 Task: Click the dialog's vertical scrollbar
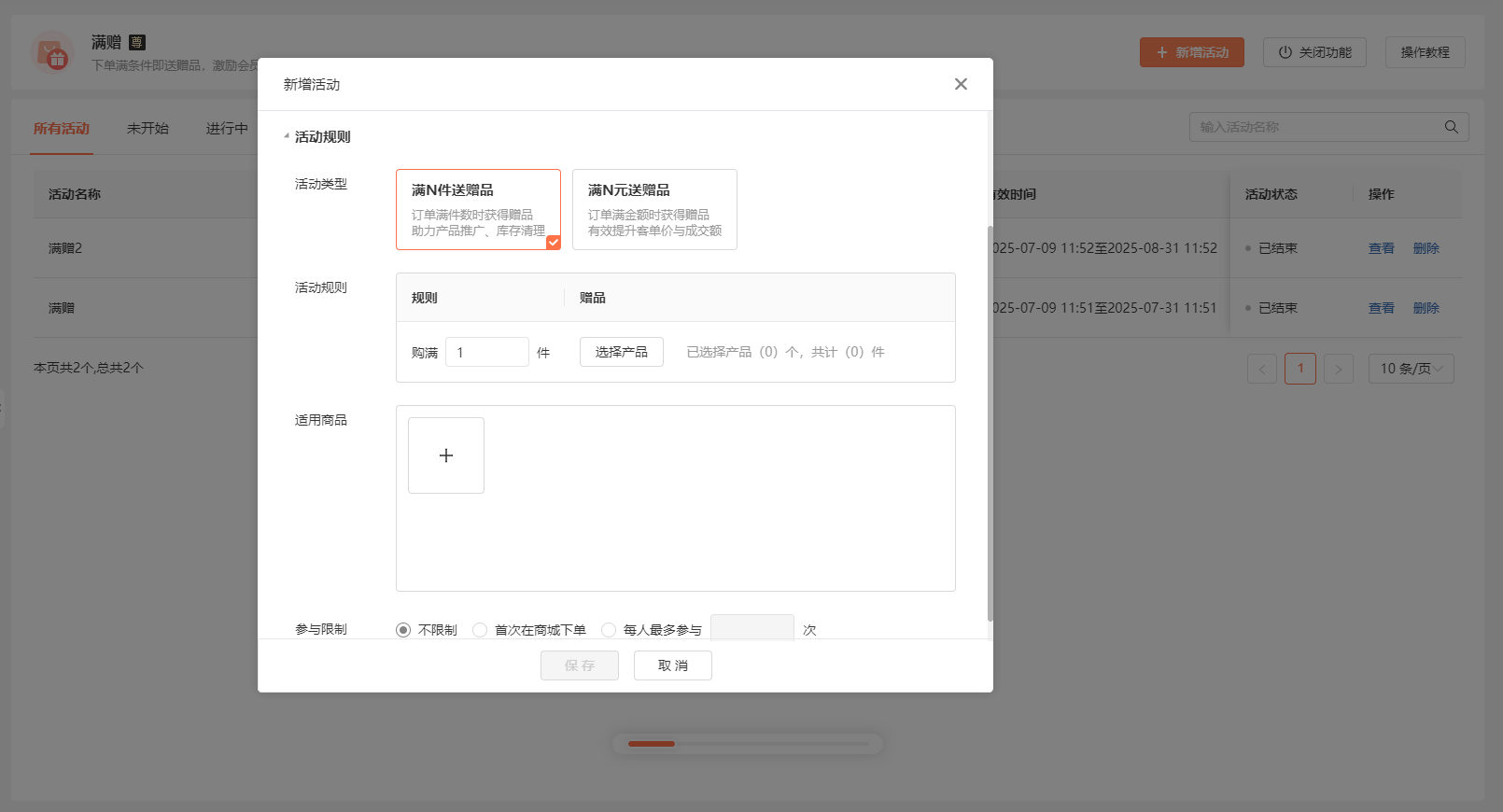[x=990, y=420]
